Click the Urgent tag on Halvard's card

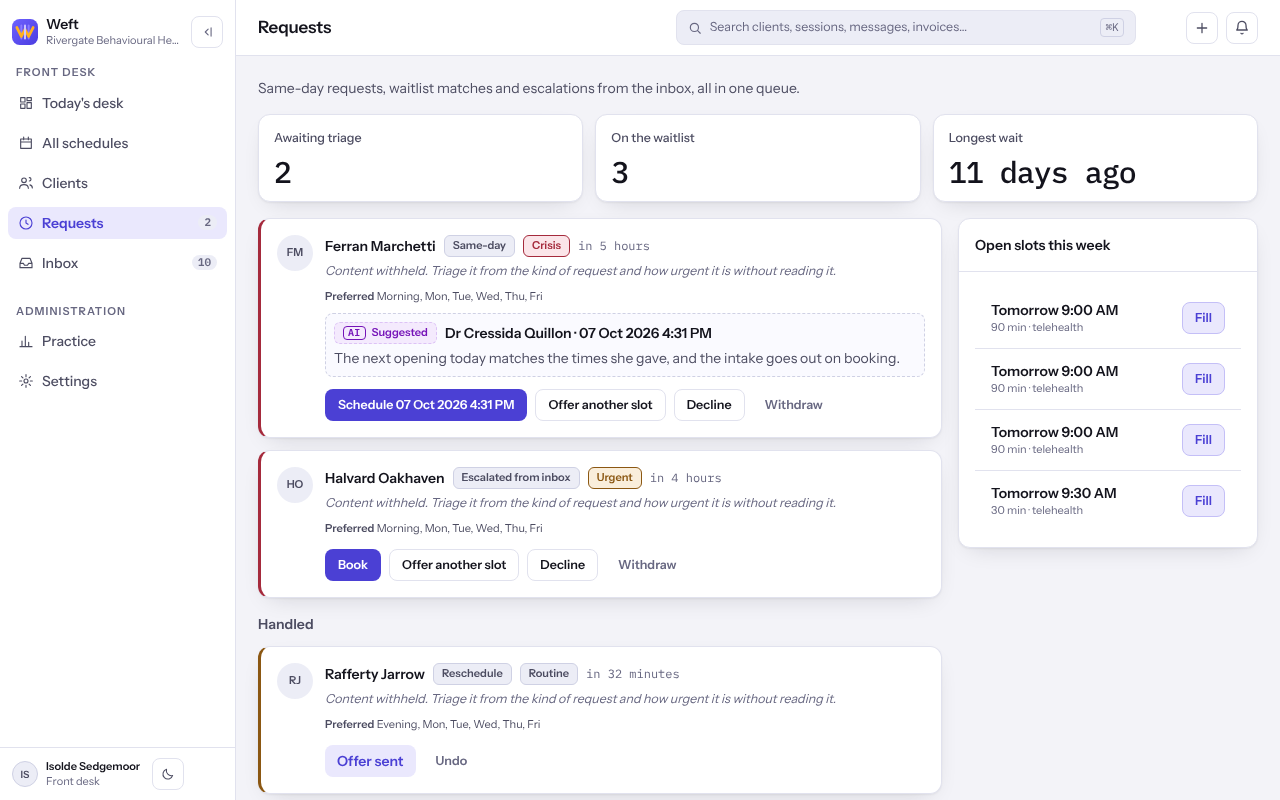[x=615, y=478]
